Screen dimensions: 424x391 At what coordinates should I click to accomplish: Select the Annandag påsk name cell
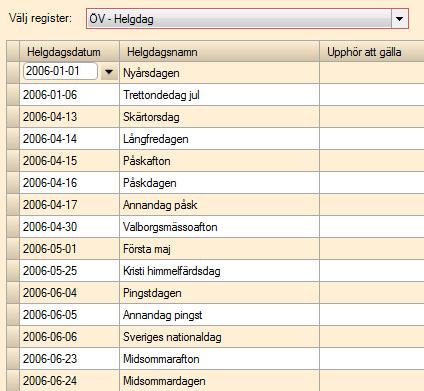[219, 205]
